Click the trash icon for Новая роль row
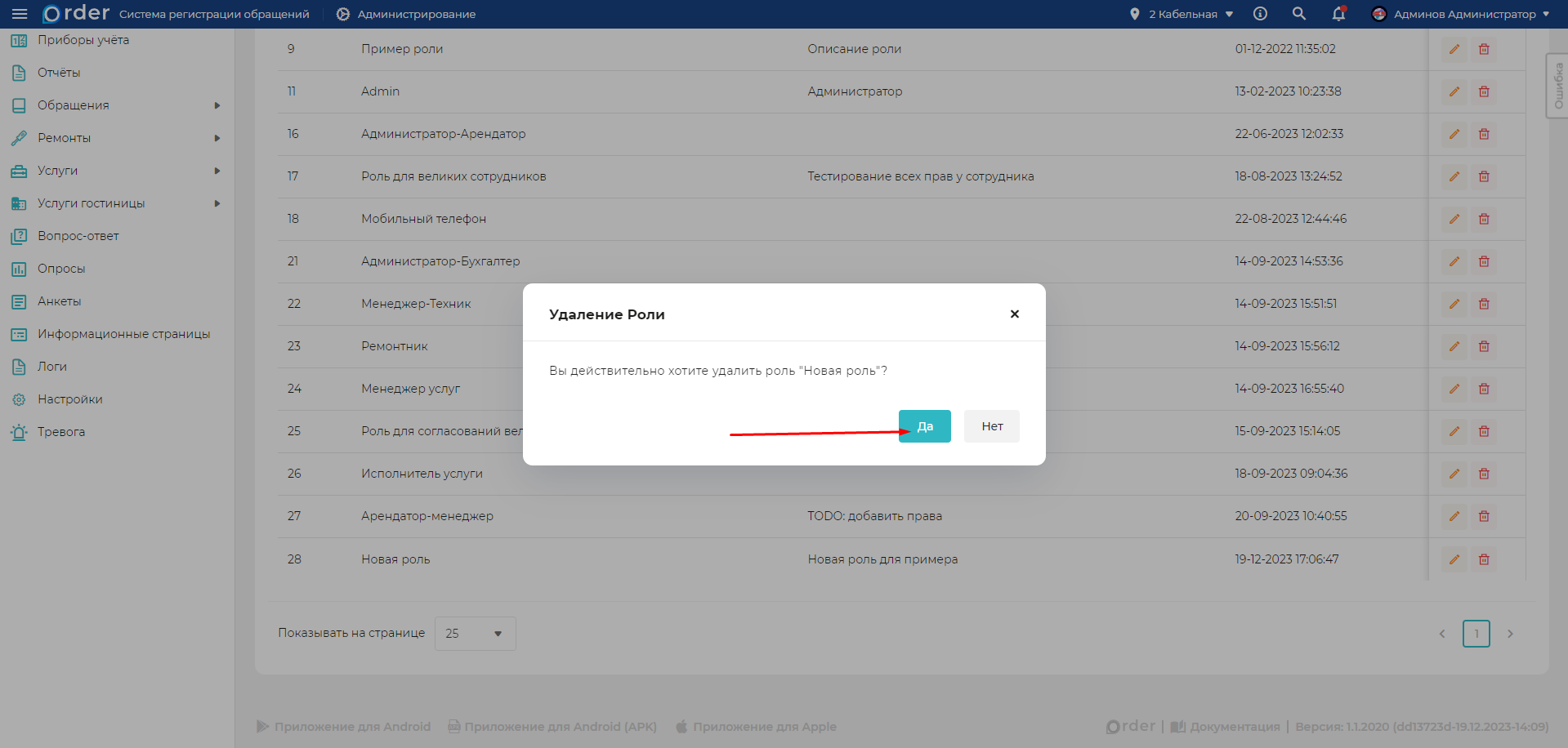The width and height of the screenshot is (1568, 748). [1484, 559]
